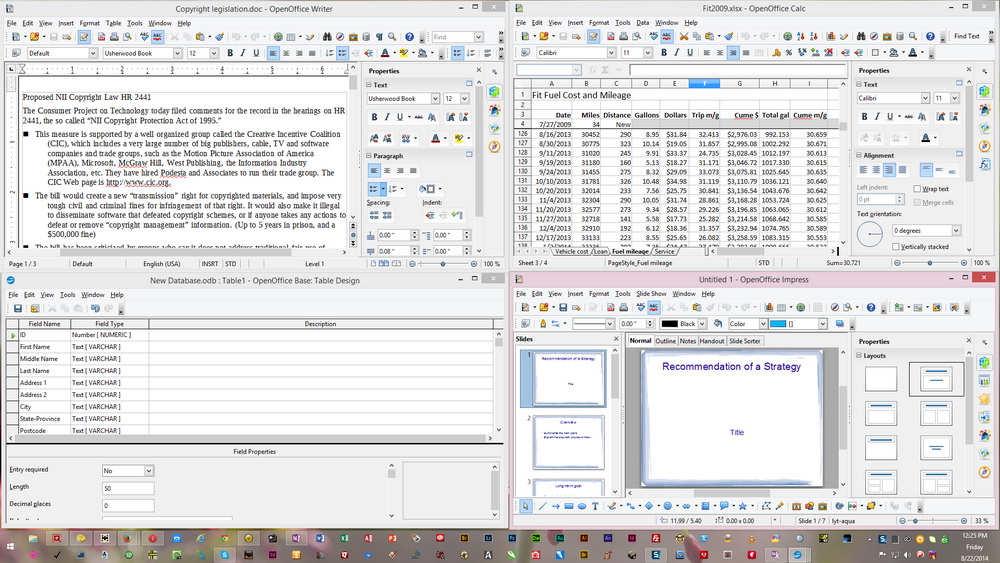This screenshot has height=563, width=1000.
Task: Toggle AutoSpellcheck in Impress toolbar
Action: 654,307
